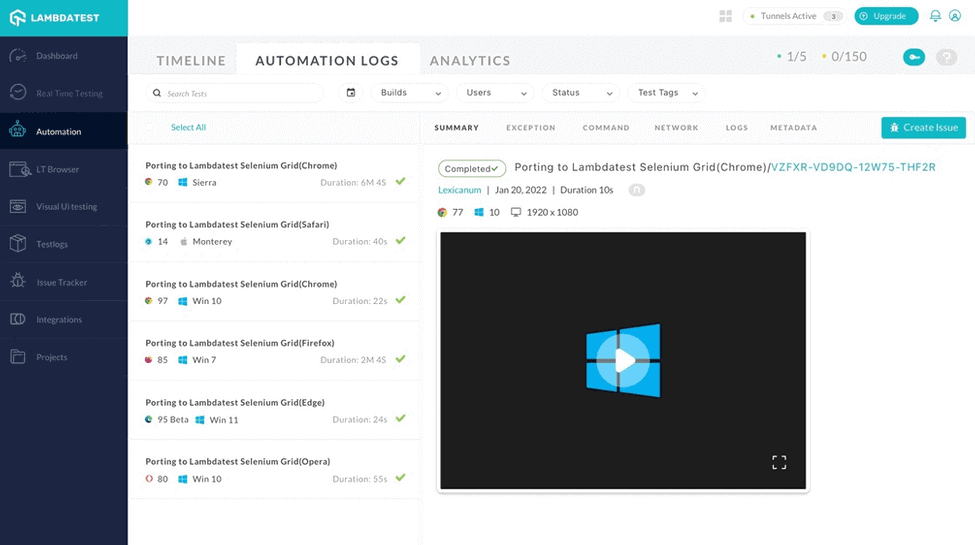The height and width of the screenshot is (545, 975).
Task: Open the LT Browser sidebar icon
Action: 20,169
